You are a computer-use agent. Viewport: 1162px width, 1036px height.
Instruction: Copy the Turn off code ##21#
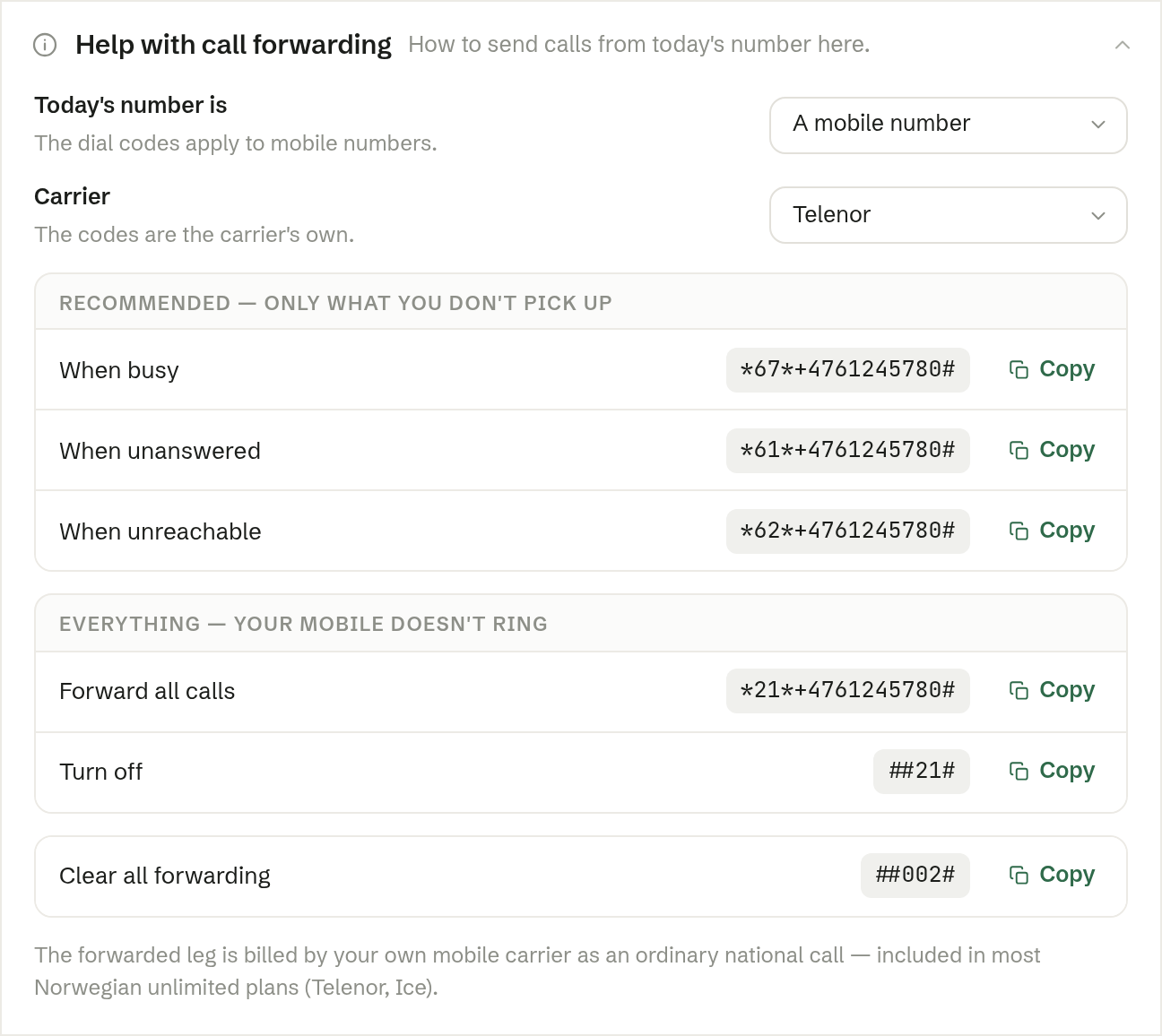pyautogui.click(x=1052, y=771)
